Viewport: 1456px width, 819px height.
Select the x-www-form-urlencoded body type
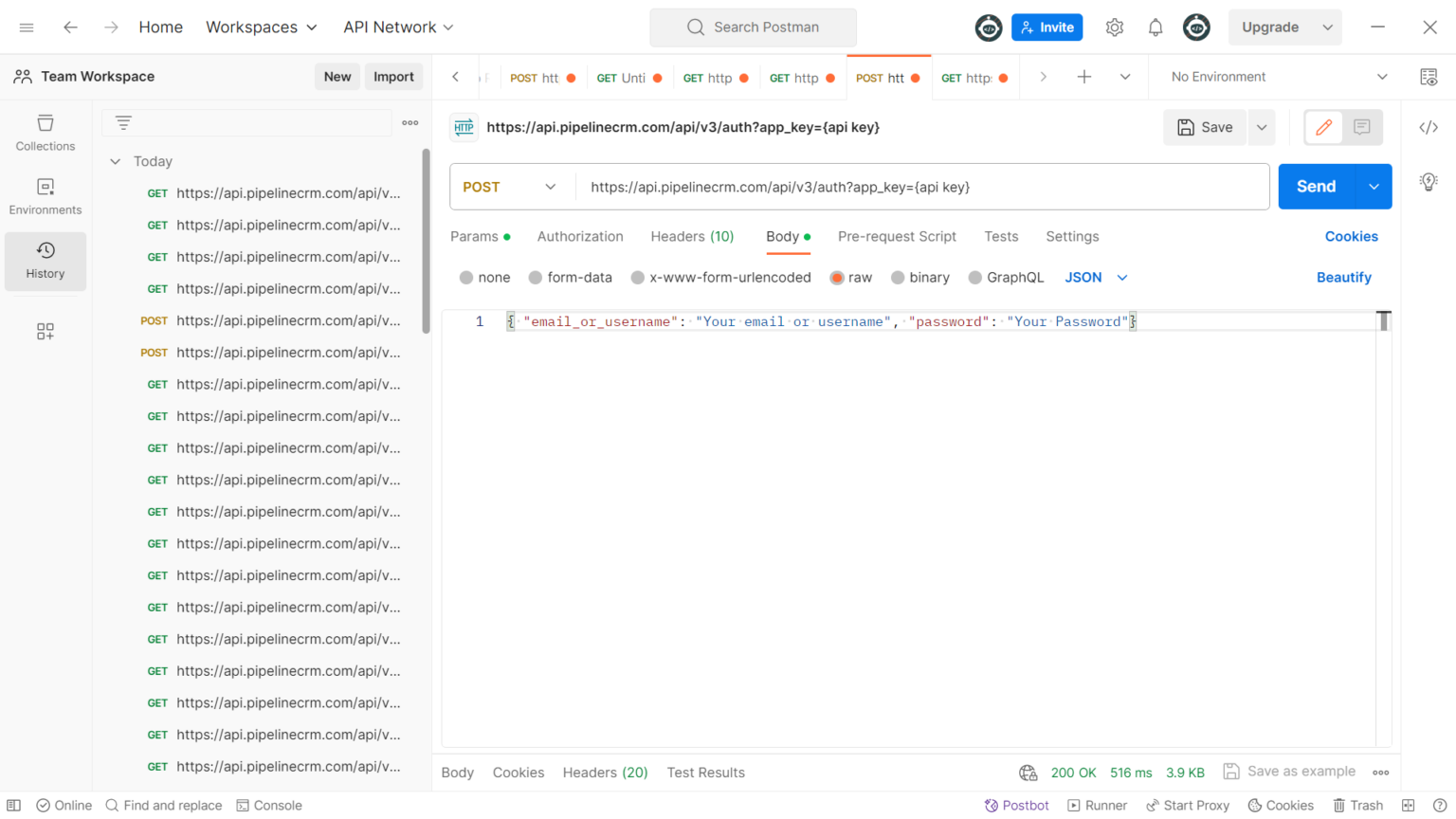pos(720,278)
